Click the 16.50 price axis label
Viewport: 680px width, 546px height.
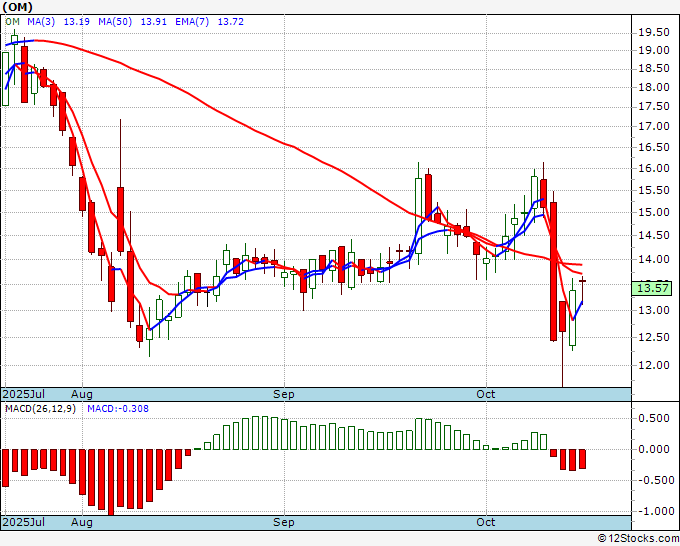[654, 147]
